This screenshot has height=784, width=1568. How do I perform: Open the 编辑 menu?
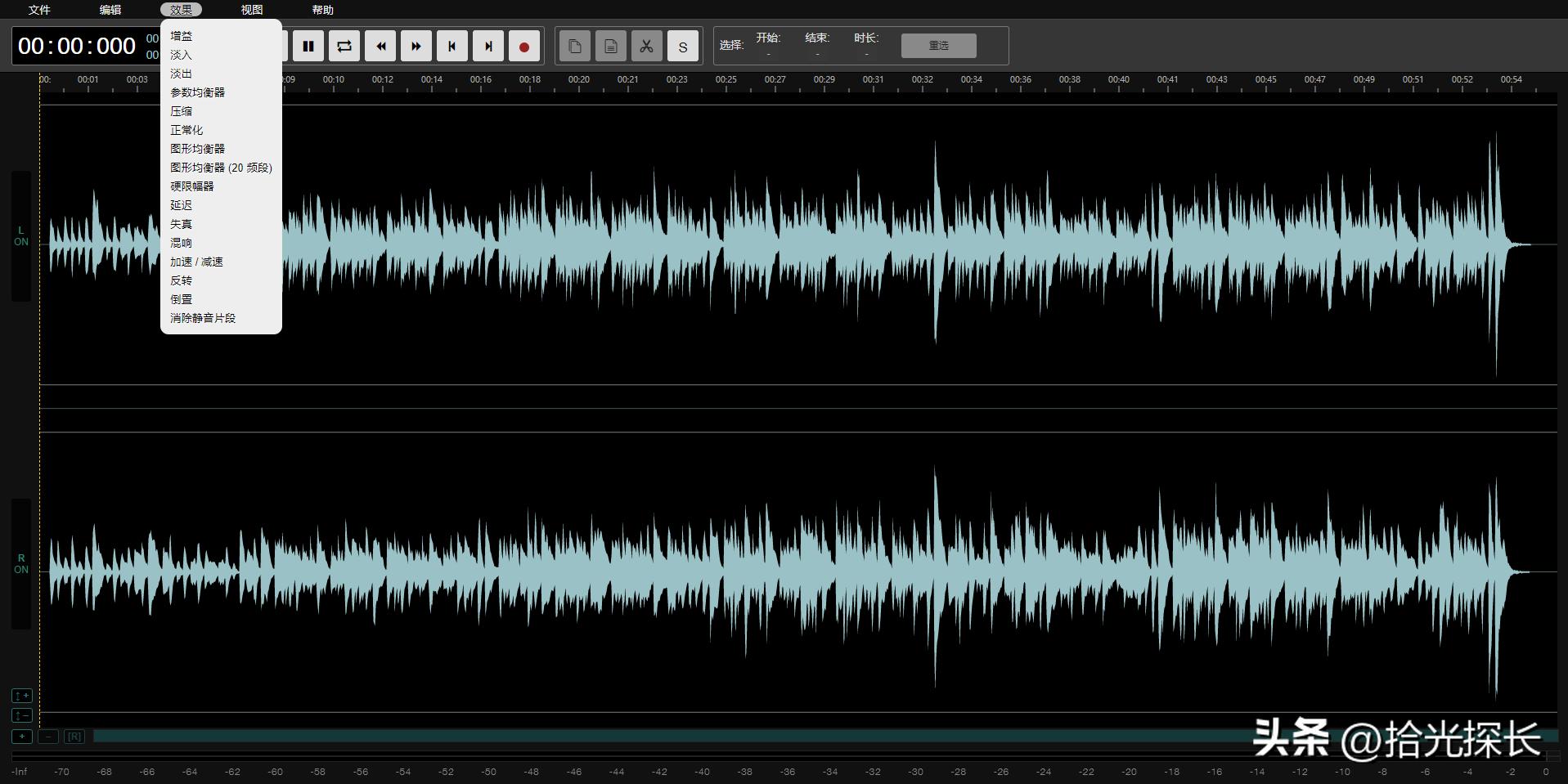110,10
